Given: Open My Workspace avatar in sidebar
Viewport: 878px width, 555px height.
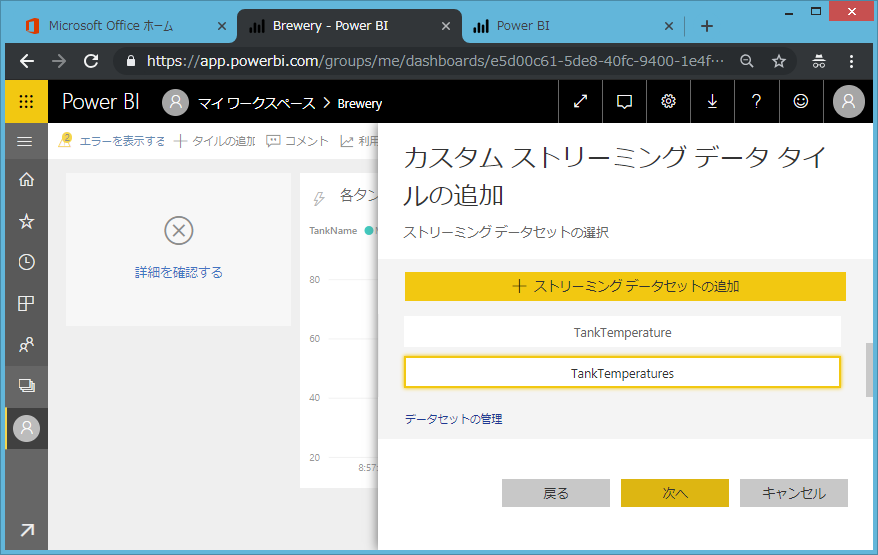Looking at the screenshot, I should pos(26,428).
